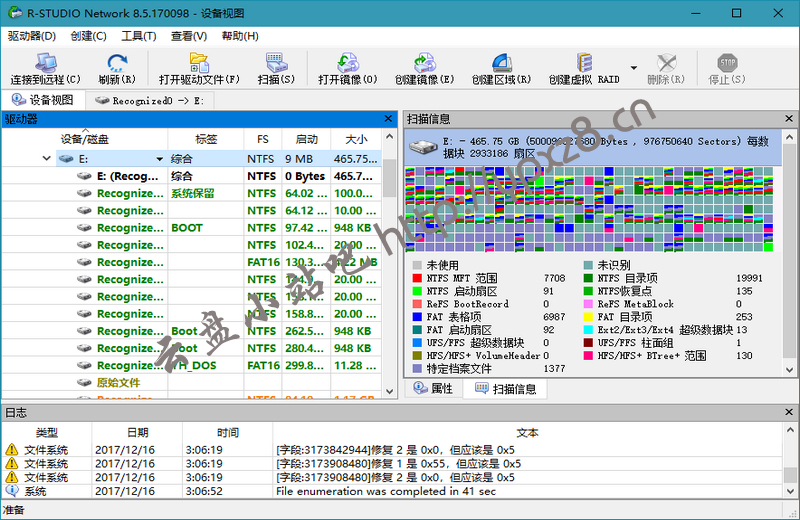Click the Delete toolbar icon
This screenshot has height=520, width=800.
coord(666,68)
